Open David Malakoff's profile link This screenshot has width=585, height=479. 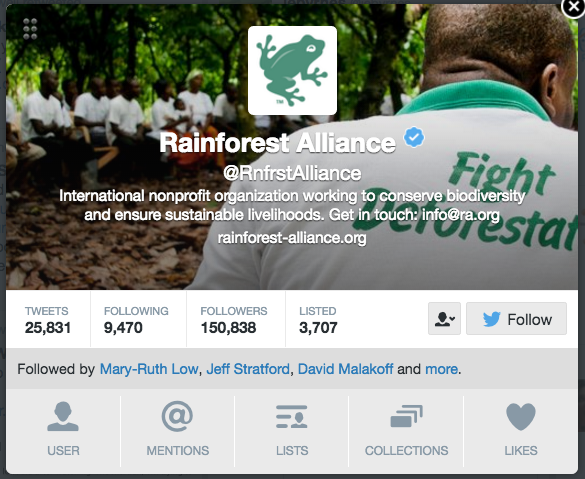pos(345,369)
